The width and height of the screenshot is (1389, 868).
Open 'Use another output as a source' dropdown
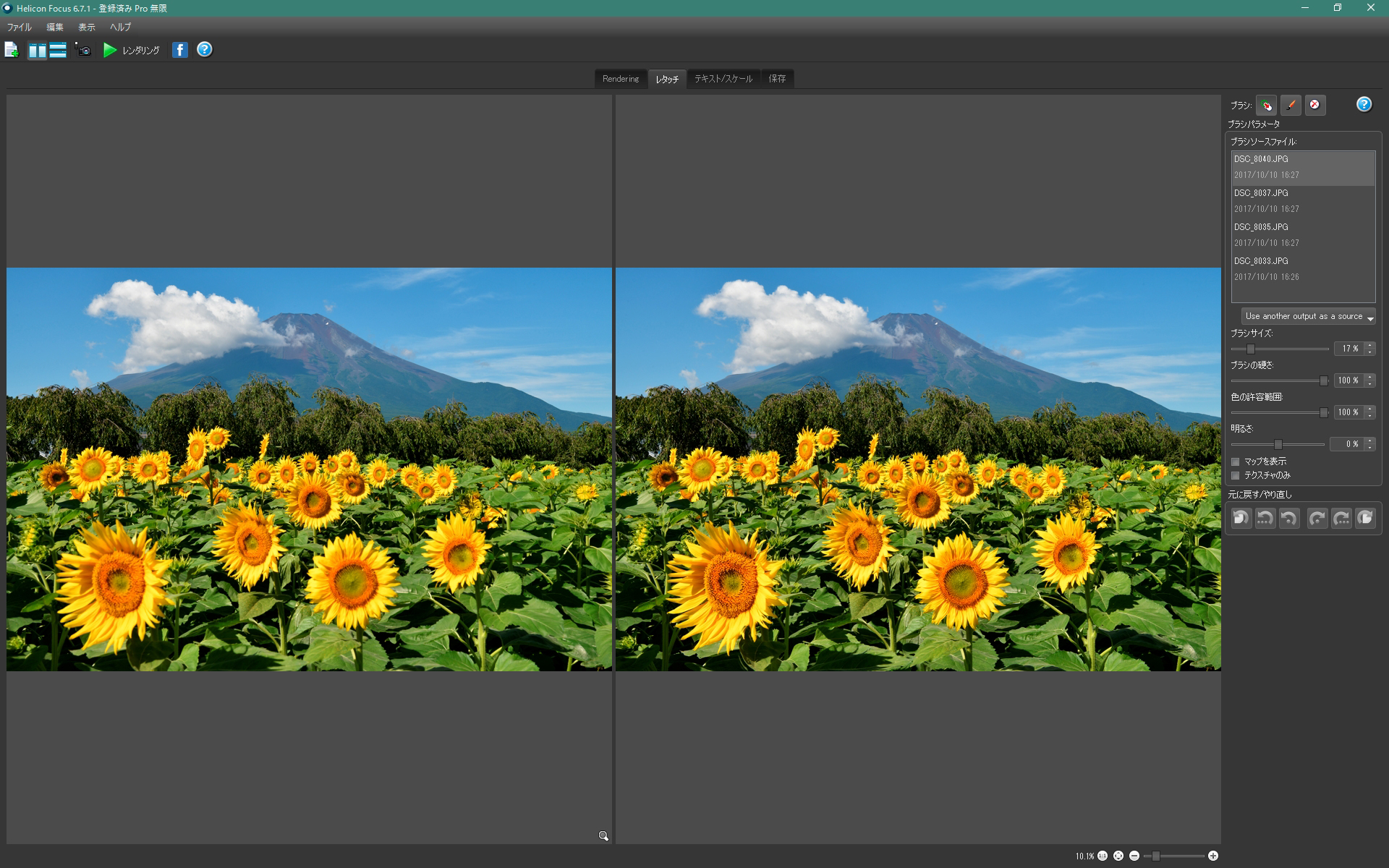pos(1309,317)
